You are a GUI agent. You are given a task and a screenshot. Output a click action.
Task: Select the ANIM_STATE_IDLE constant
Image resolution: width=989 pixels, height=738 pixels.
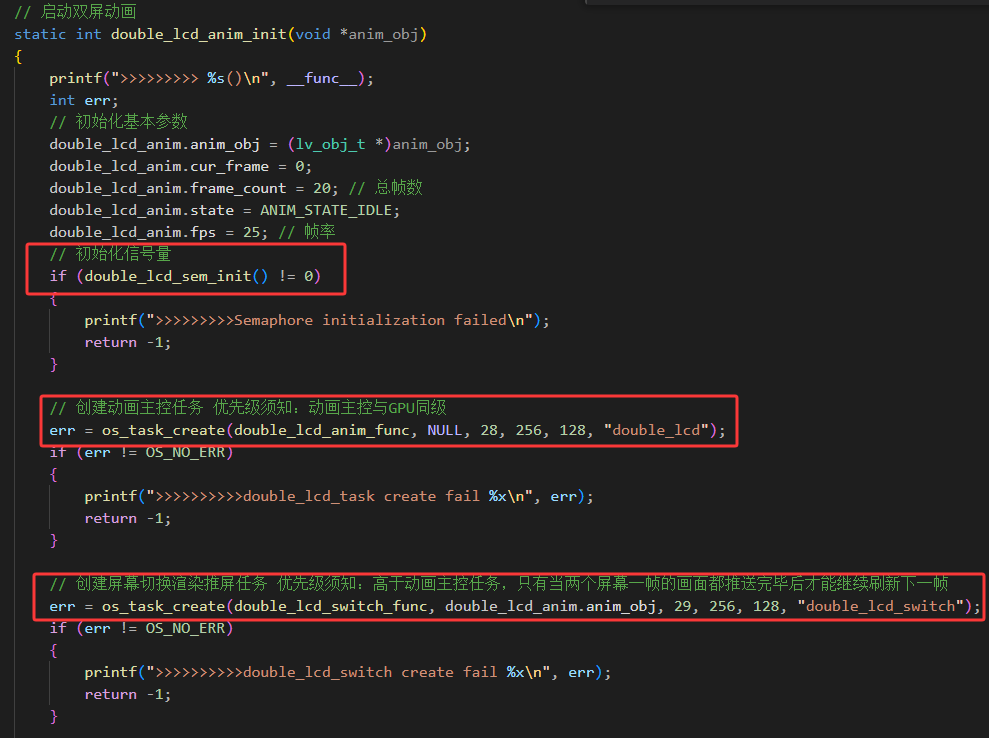(326, 210)
